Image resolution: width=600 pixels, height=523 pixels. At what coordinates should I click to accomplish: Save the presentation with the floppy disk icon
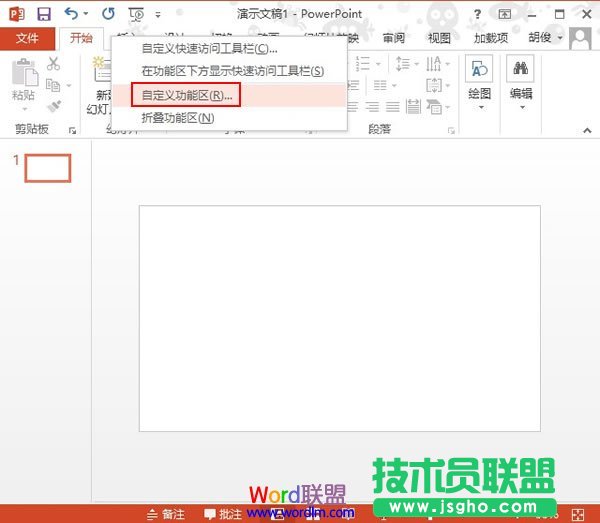click(x=44, y=14)
